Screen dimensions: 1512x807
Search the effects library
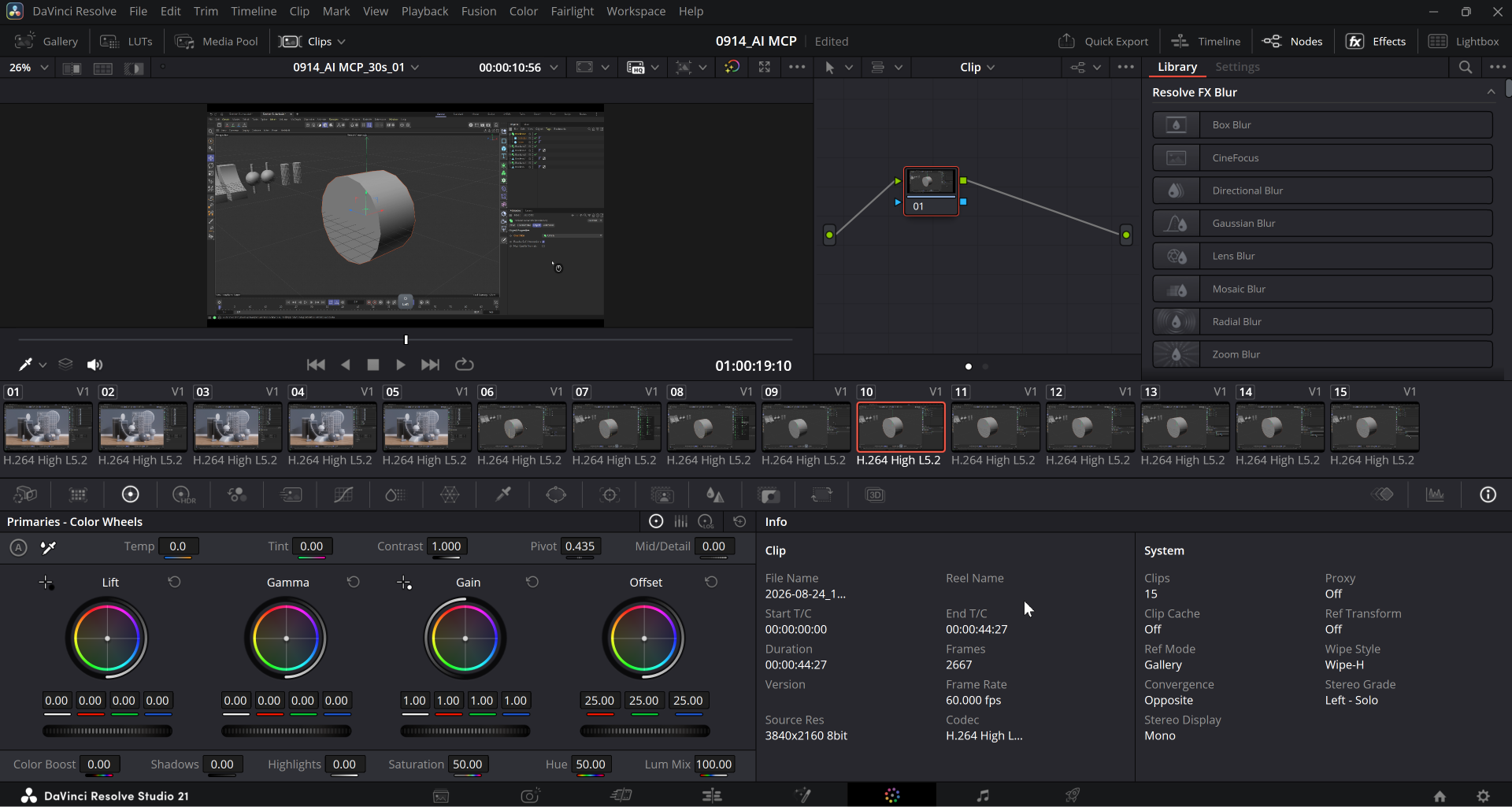pyautogui.click(x=1465, y=67)
